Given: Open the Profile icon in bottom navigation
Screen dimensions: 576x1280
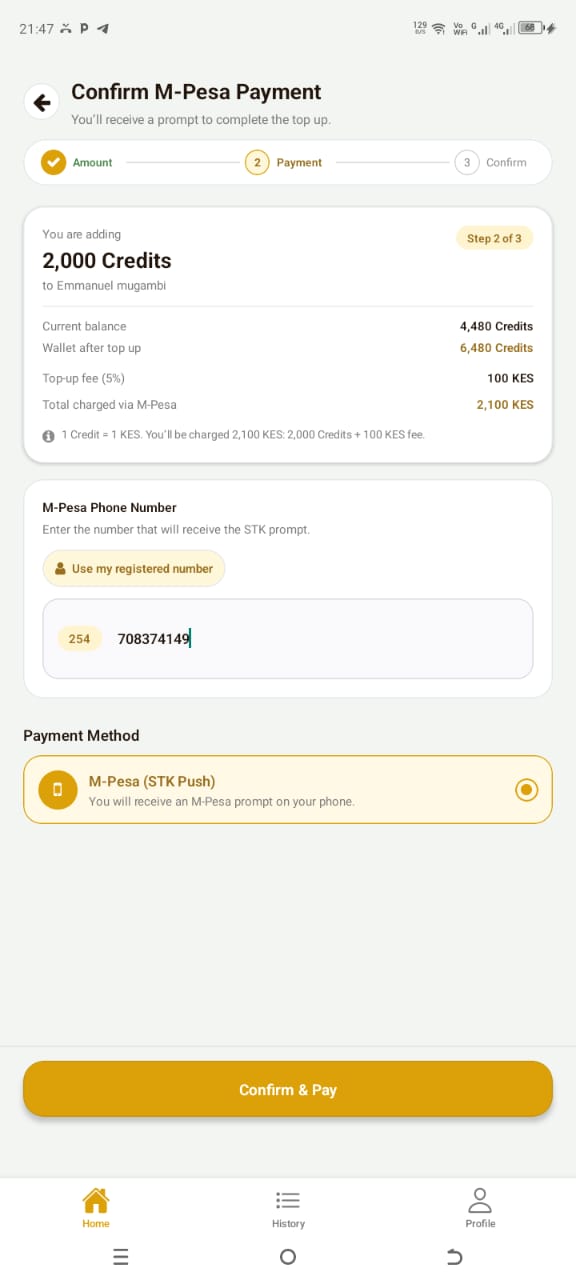Looking at the screenshot, I should [480, 1197].
